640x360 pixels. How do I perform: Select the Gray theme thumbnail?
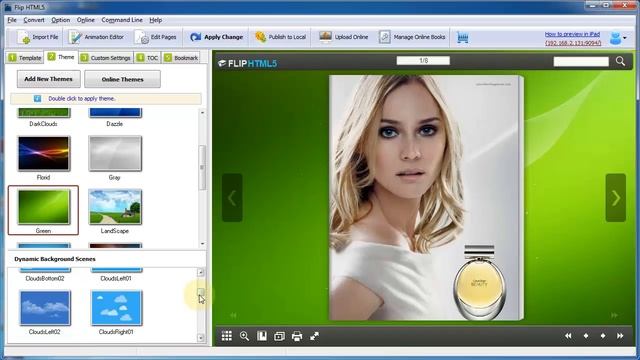coord(115,154)
